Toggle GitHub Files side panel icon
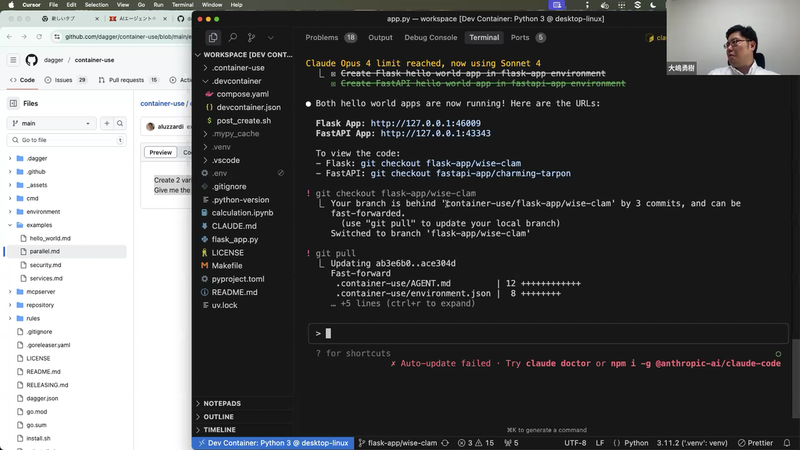Image resolution: width=800 pixels, height=450 pixels. pos(13,104)
